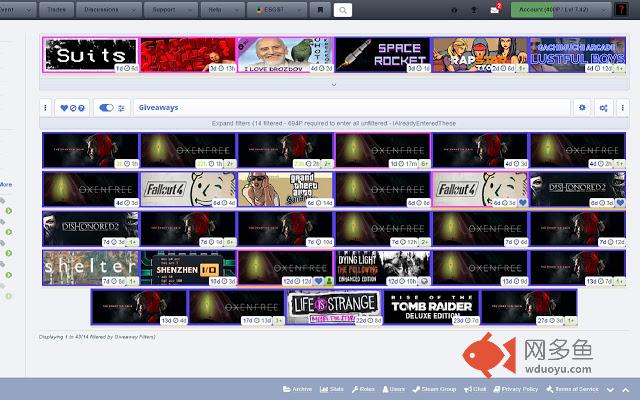
Task: Open the Support dropdown
Action: [x=170, y=9]
